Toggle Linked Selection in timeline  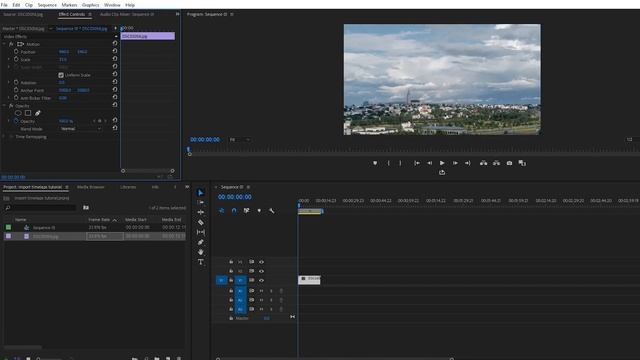pos(247,211)
